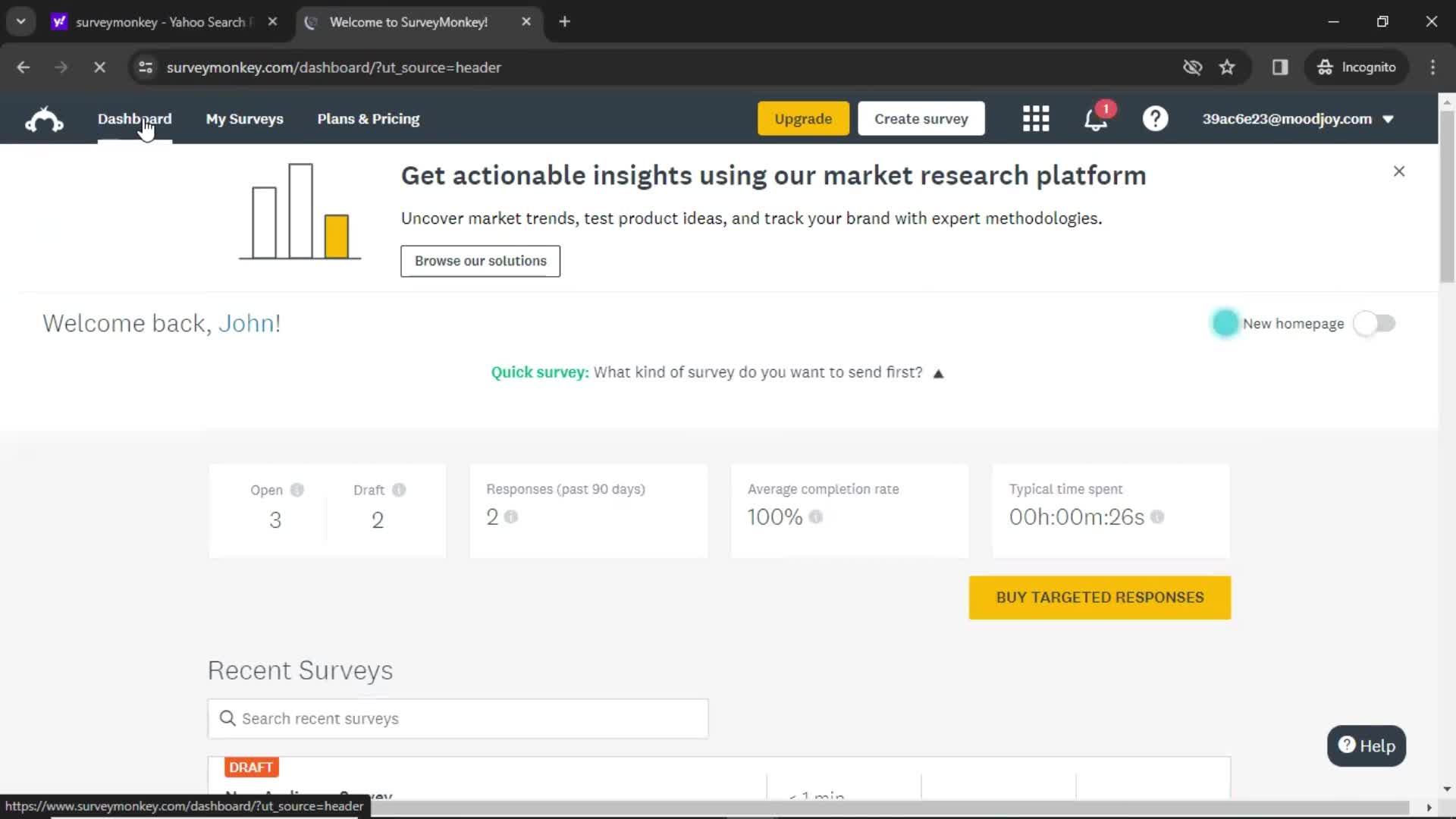This screenshot has width=1456, height=819.
Task: Click the Upgrade yellow button
Action: pos(803,119)
